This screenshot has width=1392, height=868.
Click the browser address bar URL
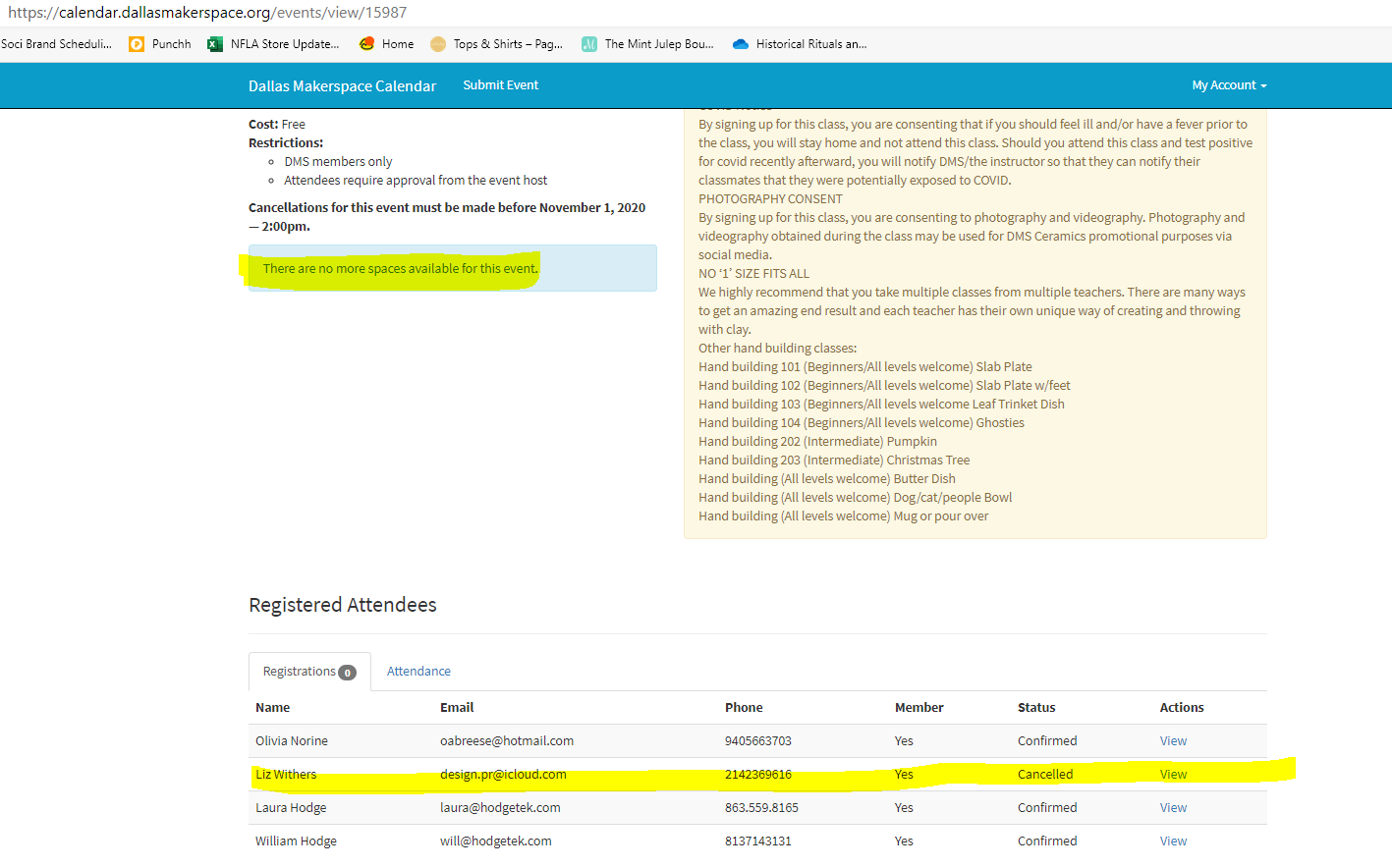click(x=207, y=13)
